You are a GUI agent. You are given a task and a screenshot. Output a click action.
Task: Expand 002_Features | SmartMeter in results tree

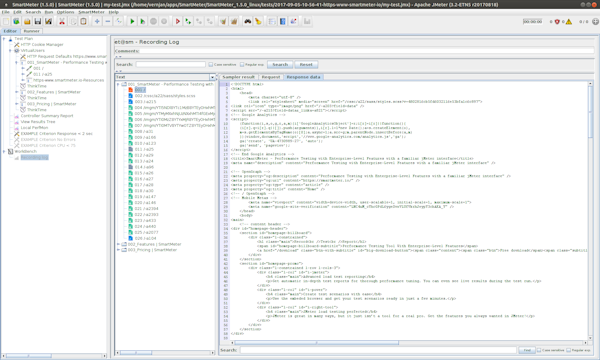(118, 244)
